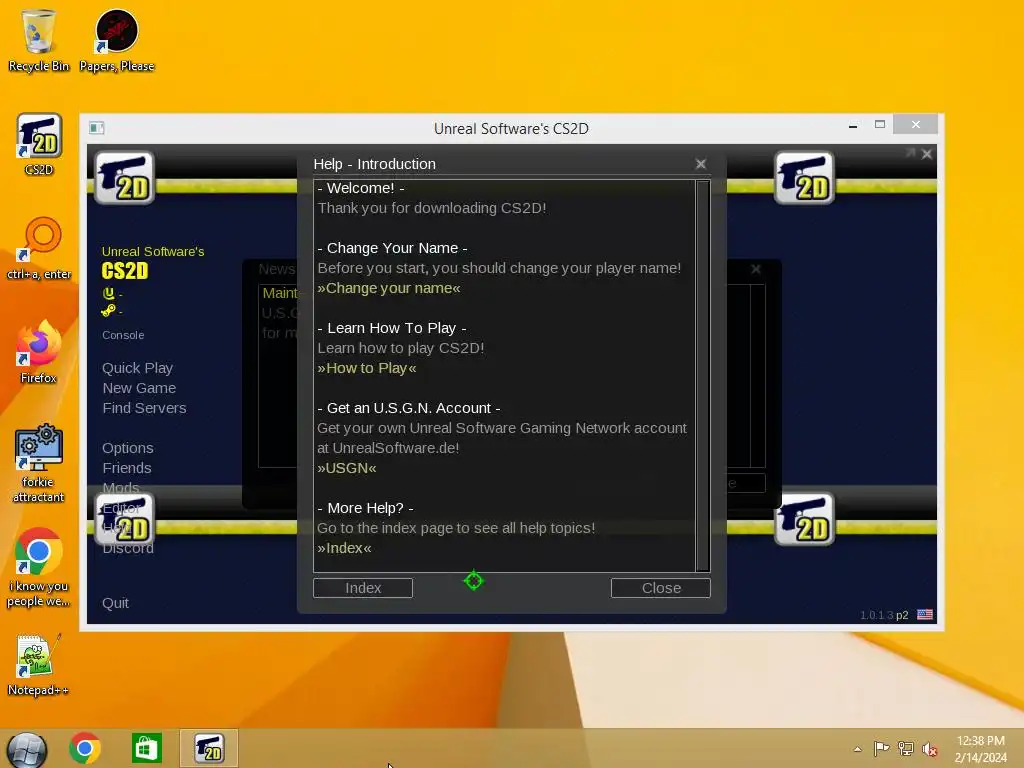Open Find Servers in the main menu
The height and width of the screenshot is (768, 1024).
click(x=144, y=408)
